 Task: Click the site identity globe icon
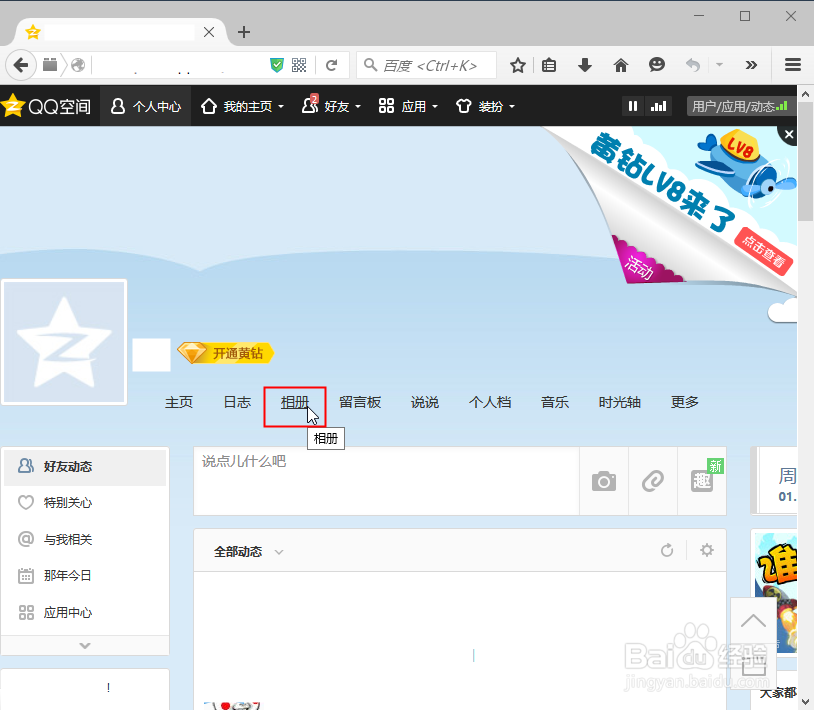[78, 65]
